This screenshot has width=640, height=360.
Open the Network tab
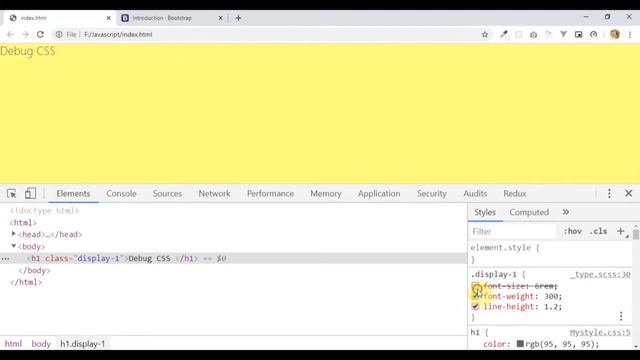(214, 193)
